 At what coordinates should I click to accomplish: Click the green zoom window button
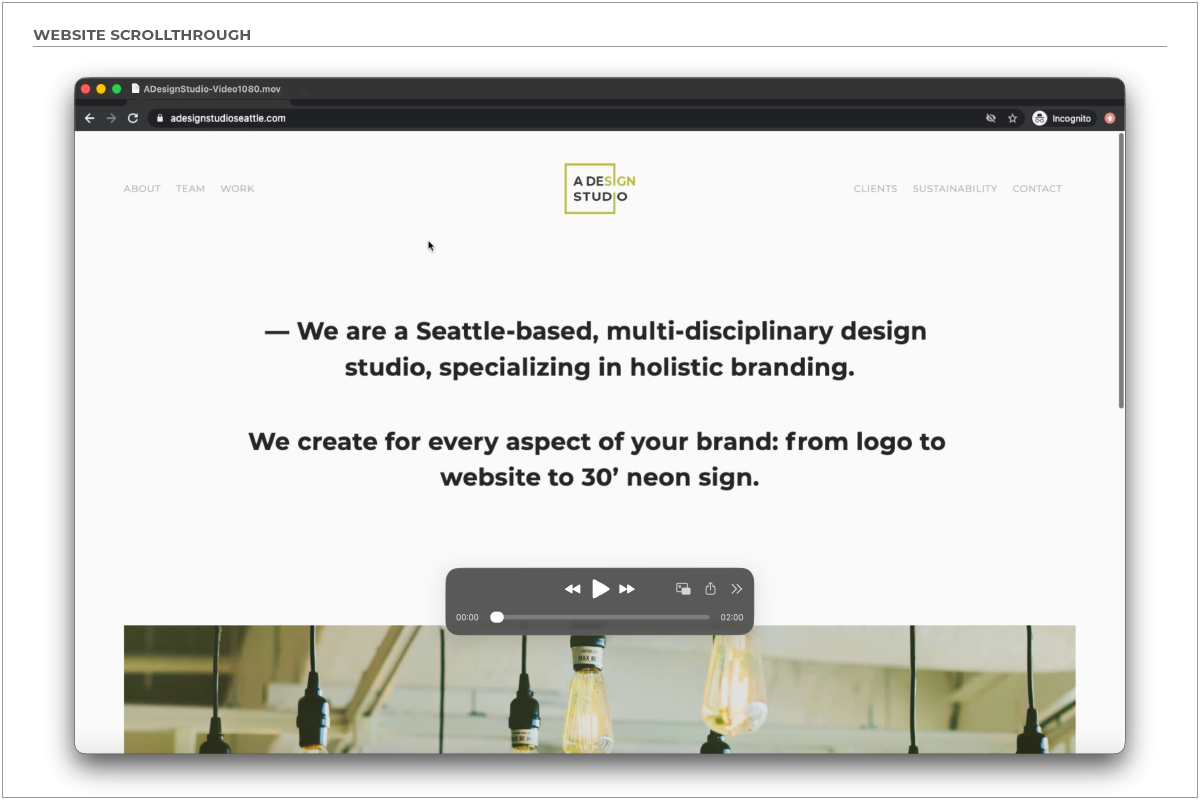pos(117,89)
